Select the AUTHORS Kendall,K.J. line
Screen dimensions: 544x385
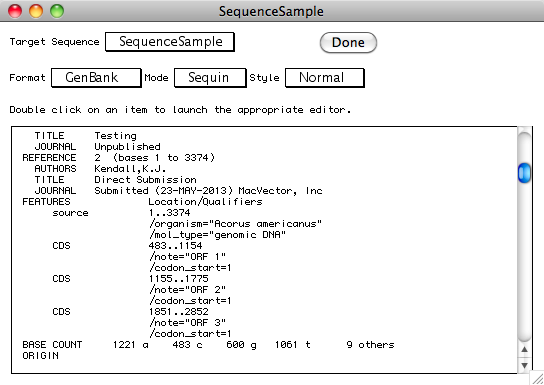tap(100, 169)
